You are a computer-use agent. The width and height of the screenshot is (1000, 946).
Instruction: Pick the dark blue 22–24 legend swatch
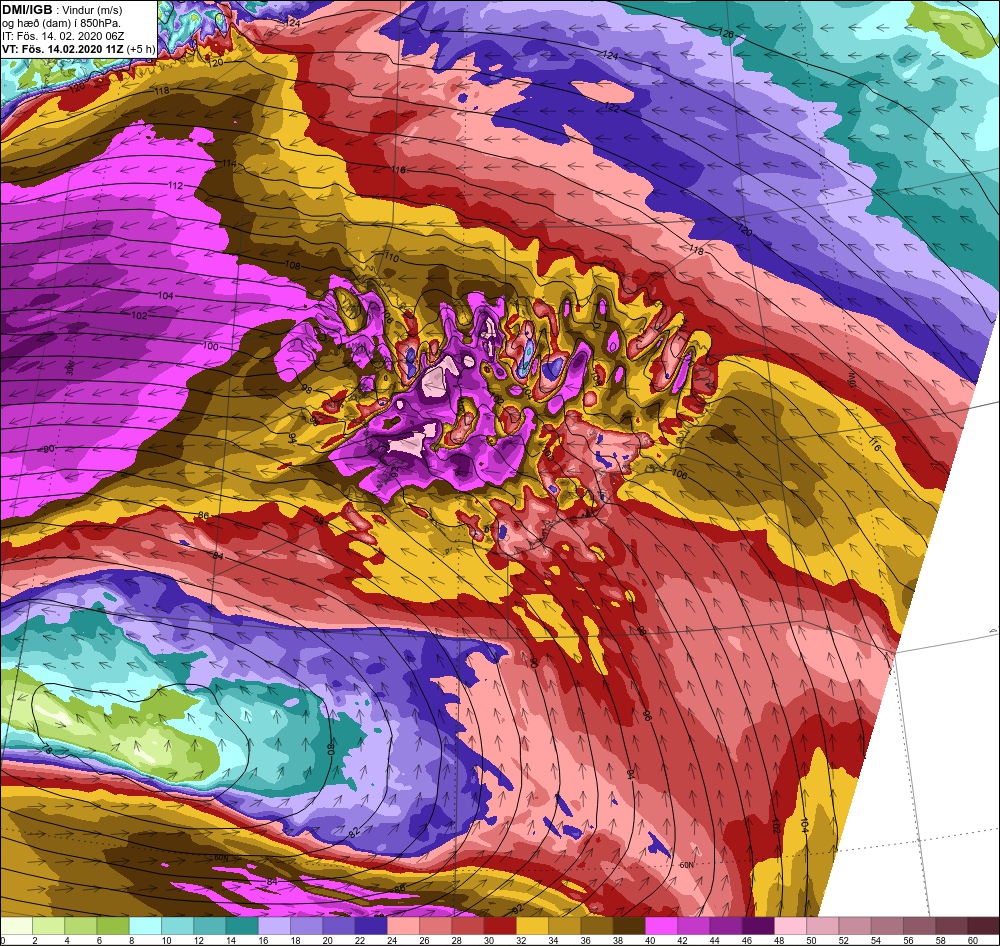(372, 926)
